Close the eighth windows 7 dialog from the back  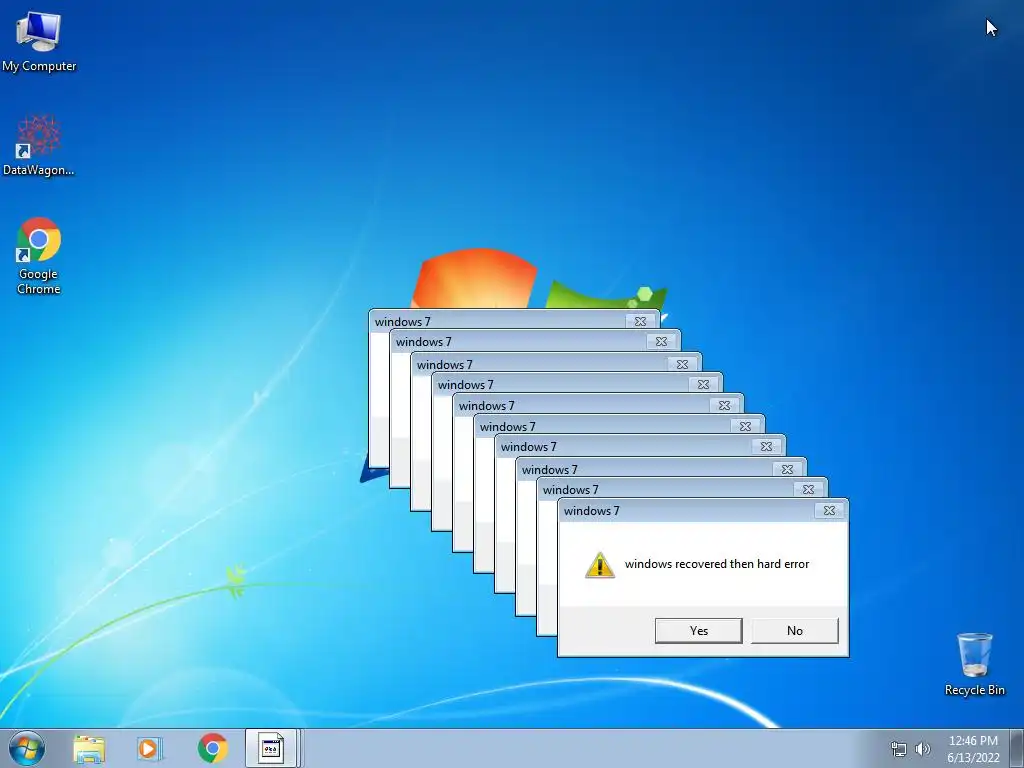[787, 470]
